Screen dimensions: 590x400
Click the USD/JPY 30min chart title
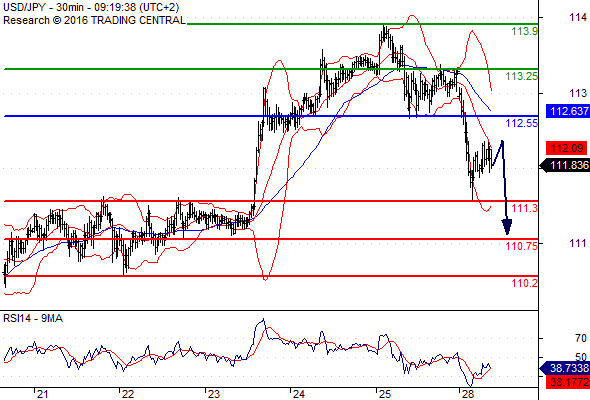point(91,7)
